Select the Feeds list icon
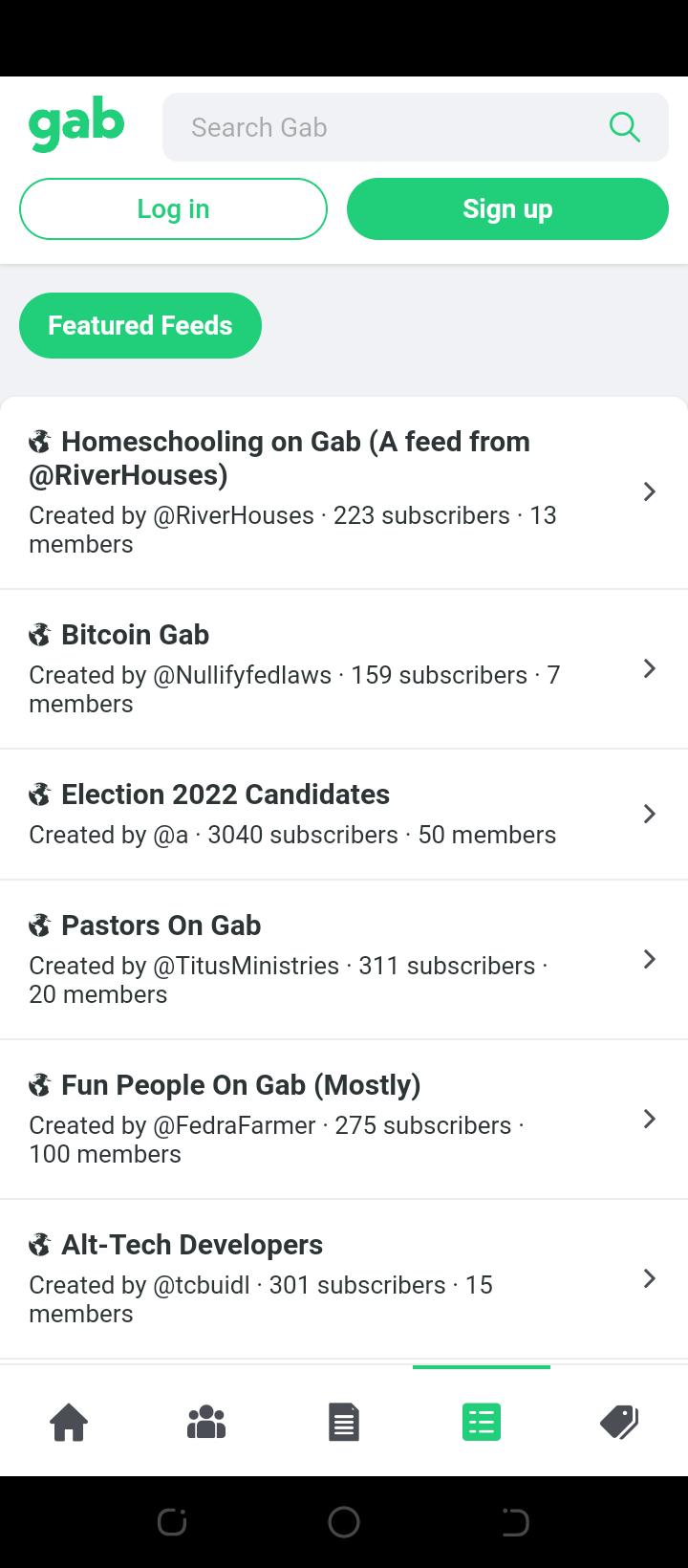Viewport: 688px width, 1568px height. (x=482, y=1422)
